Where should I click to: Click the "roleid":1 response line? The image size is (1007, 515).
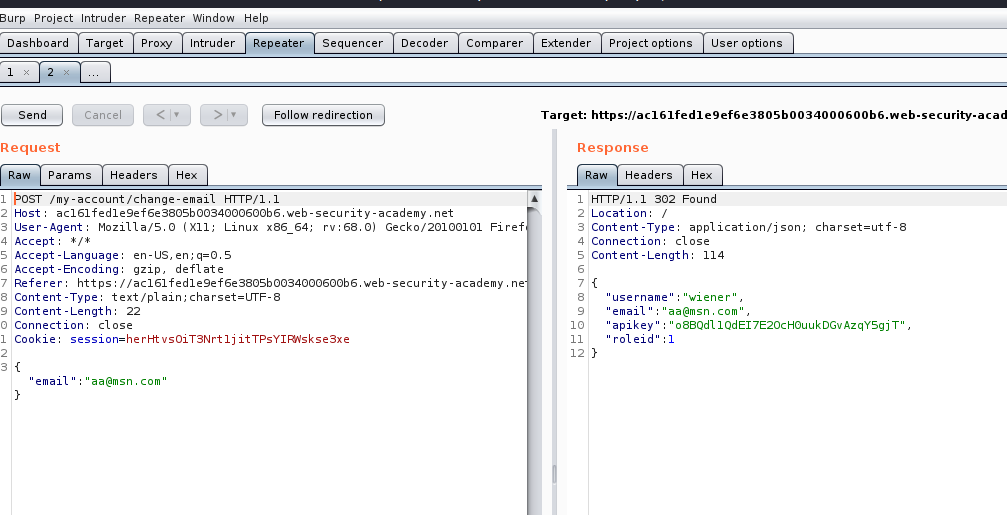tap(640, 339)
